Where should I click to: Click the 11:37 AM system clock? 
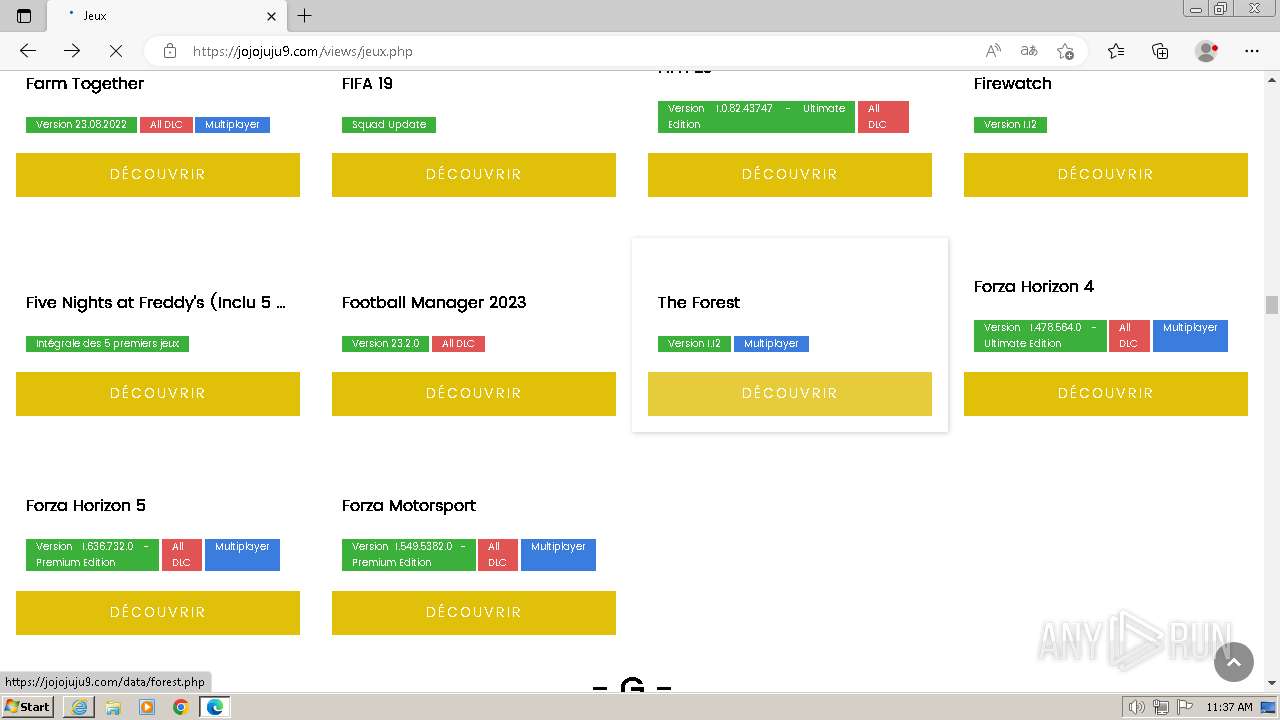tap(1229, 707)
